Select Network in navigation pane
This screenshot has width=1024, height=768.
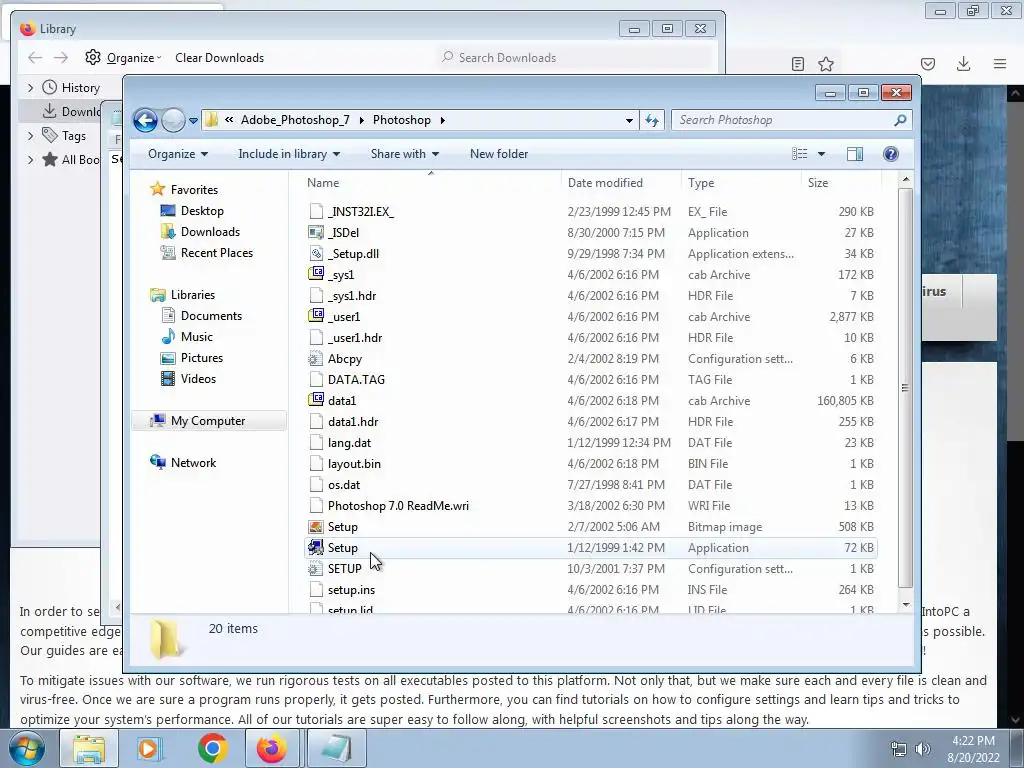coord(193,463)
